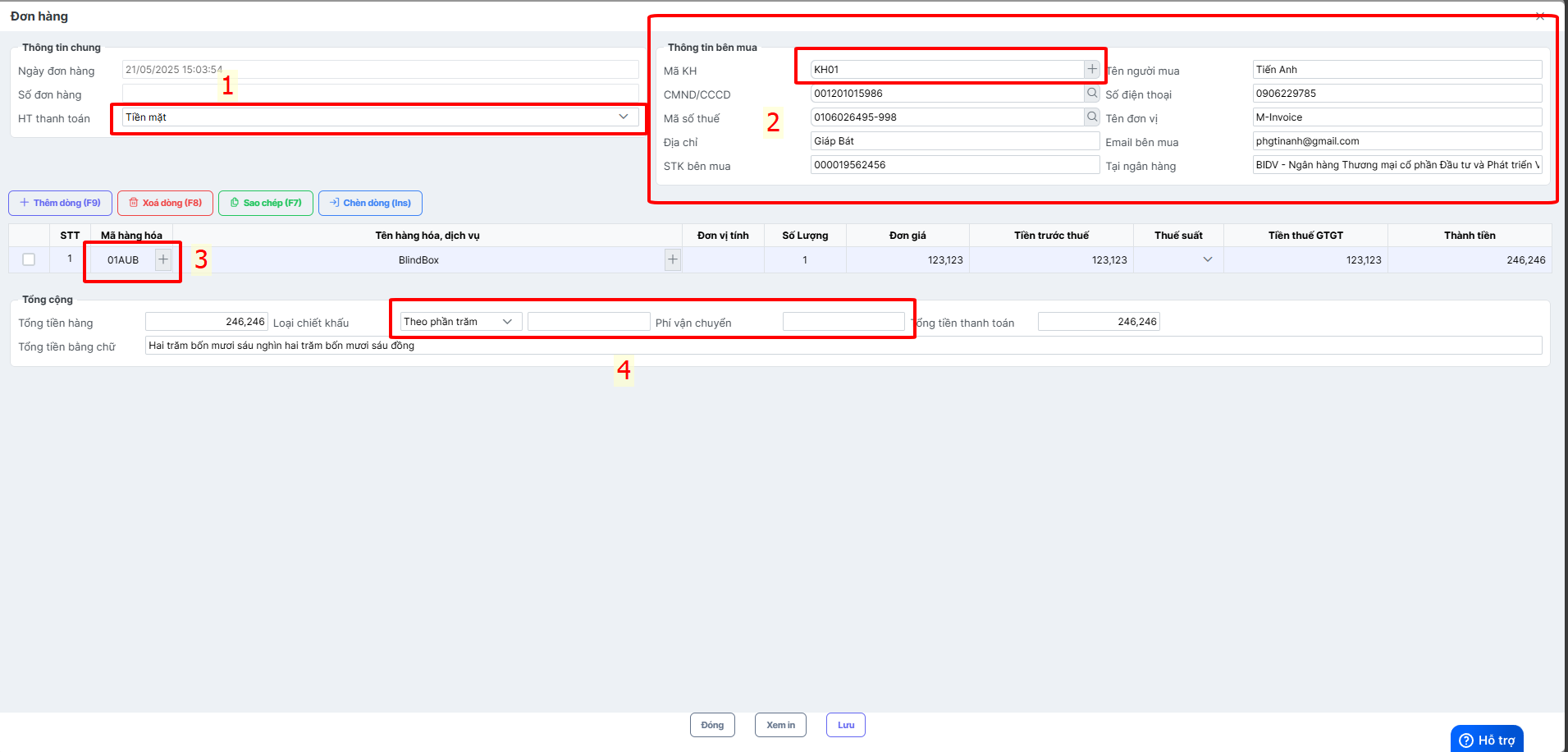Click the plus icon beside Mã KH field
This screenshot has width=1568, height=752.
(1092, 70)
